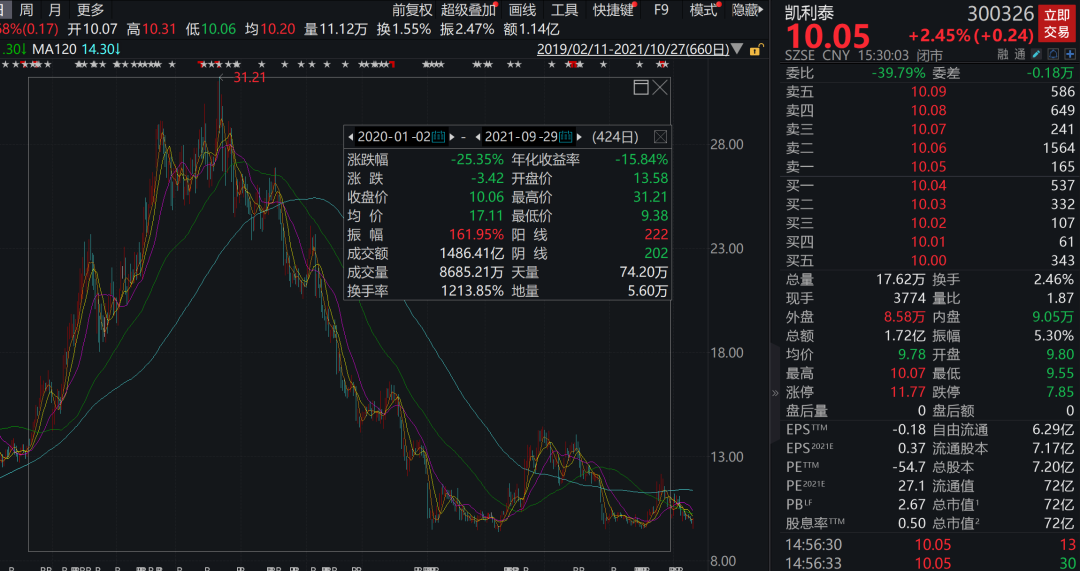This screenshot has width=1080, height=571.
Task: Open end date calendar picker 2021-09-29
Action: tap(565, 136)
